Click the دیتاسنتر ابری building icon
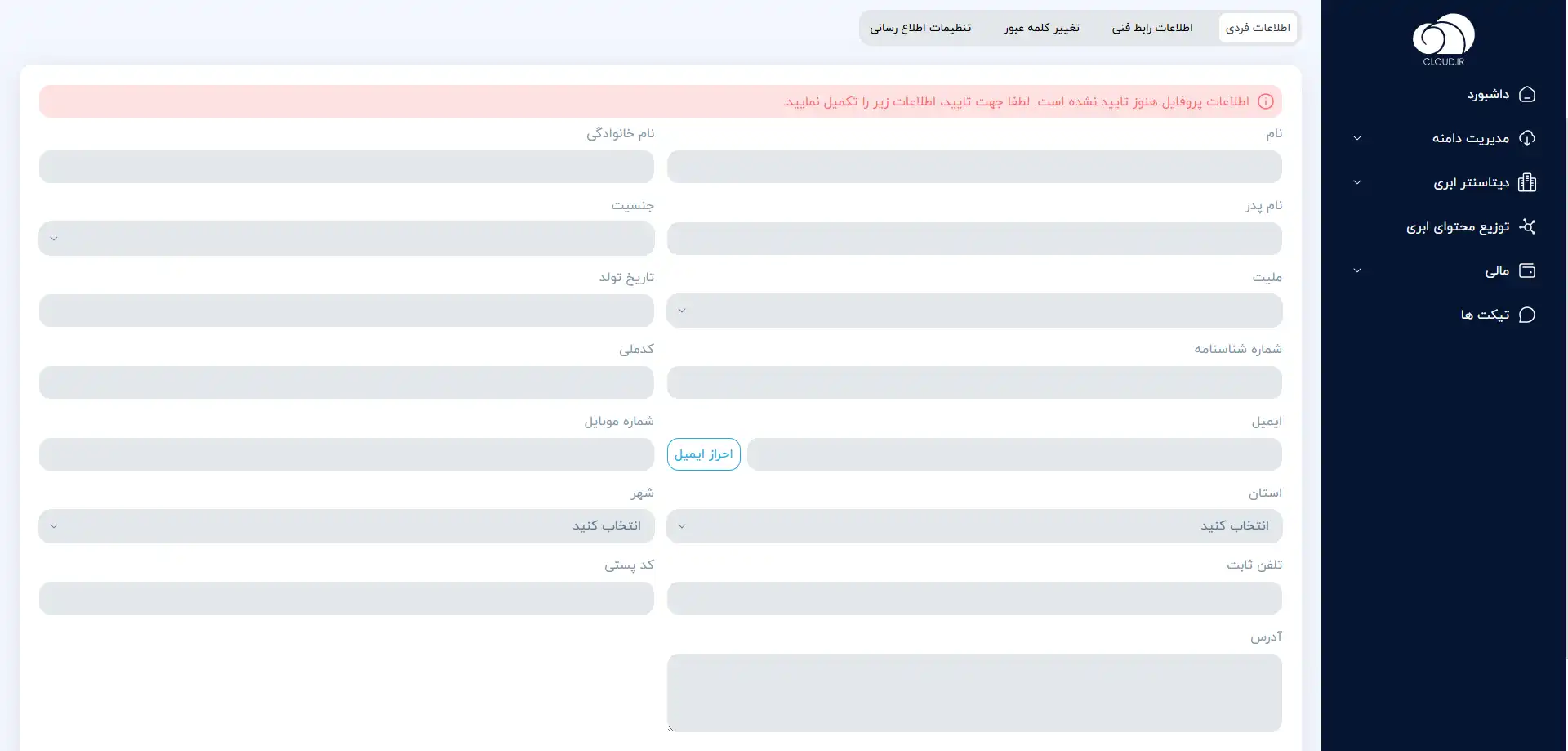Viewport: 1568px width, 751px height. coord(1526,183)
